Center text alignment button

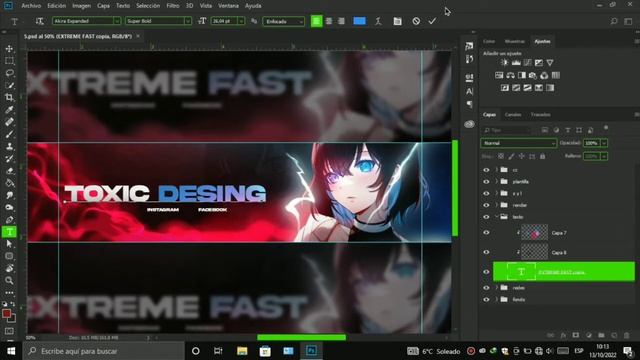[x=329, y=21]
